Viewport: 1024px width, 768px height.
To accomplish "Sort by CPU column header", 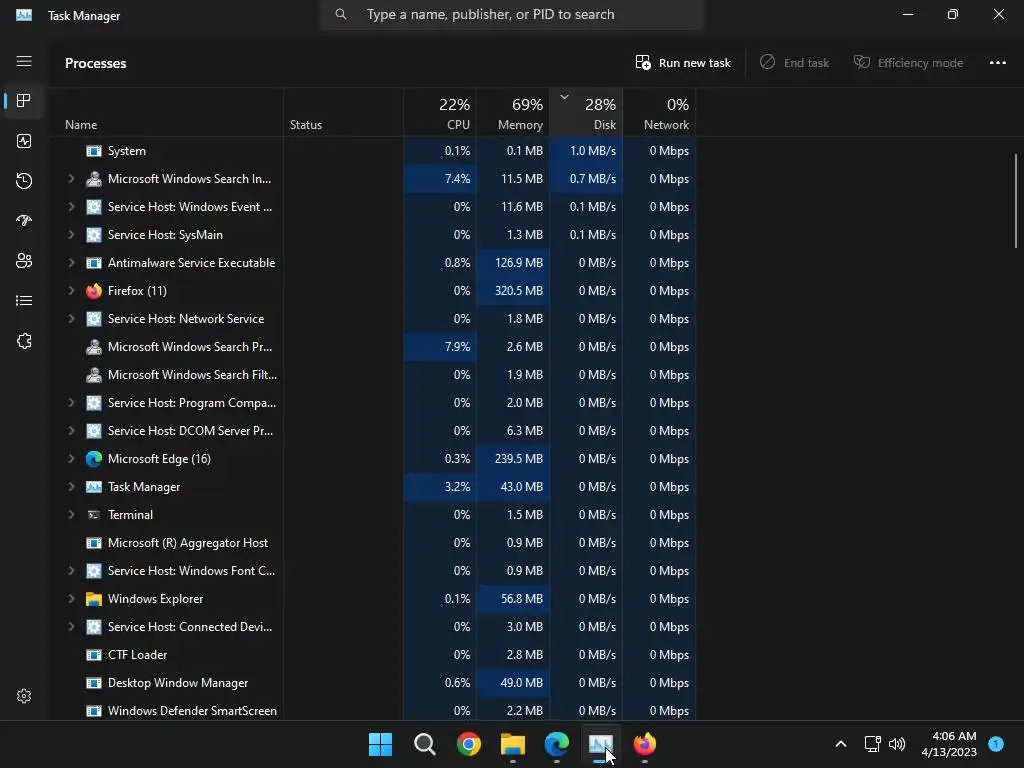I will (x=440, y=113).
